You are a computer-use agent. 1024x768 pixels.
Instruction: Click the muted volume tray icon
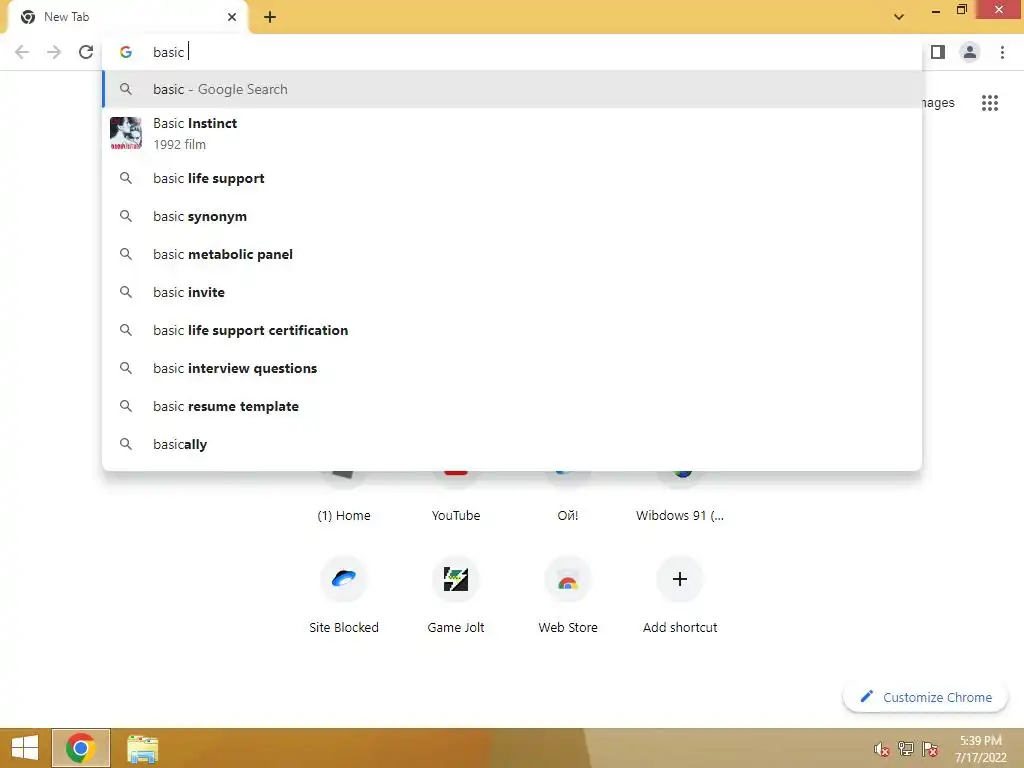coord(881,749)
